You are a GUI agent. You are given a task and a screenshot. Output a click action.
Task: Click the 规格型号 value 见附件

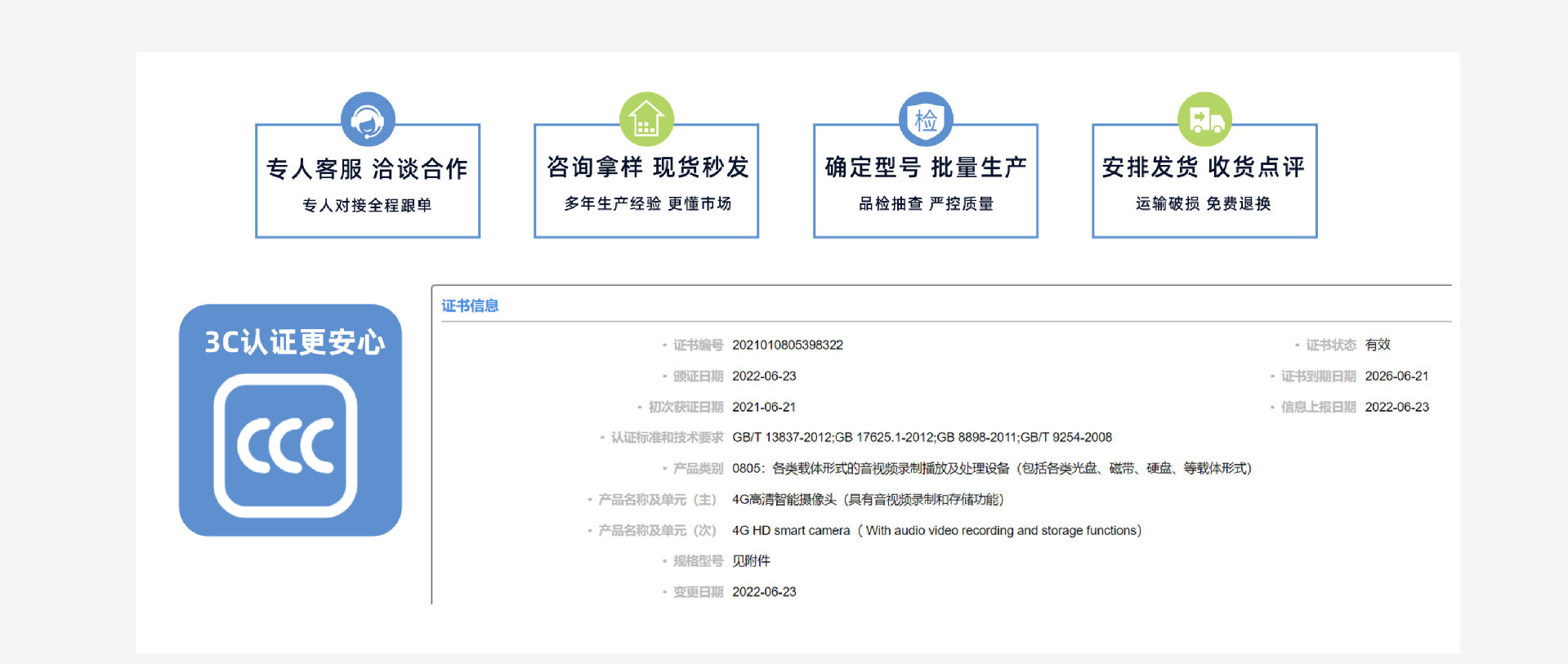point(751,560)
